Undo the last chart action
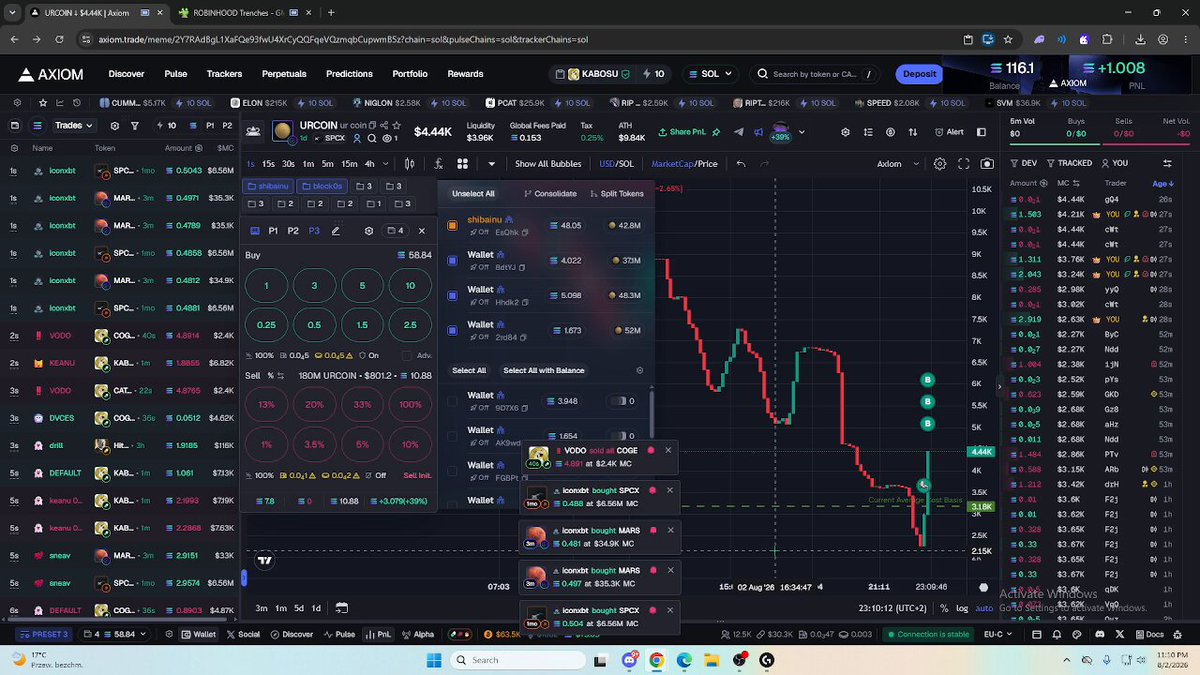Image resolution: width=1200 pixels, height=675 pixels. tap(741, 164)
